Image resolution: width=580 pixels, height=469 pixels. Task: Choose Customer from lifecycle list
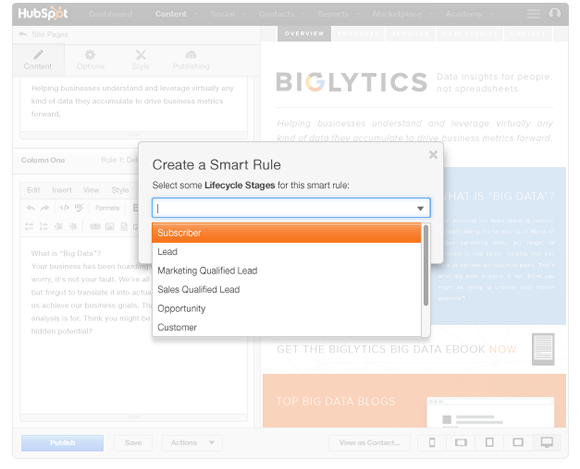pyautogui.click(x=286, y=327)
